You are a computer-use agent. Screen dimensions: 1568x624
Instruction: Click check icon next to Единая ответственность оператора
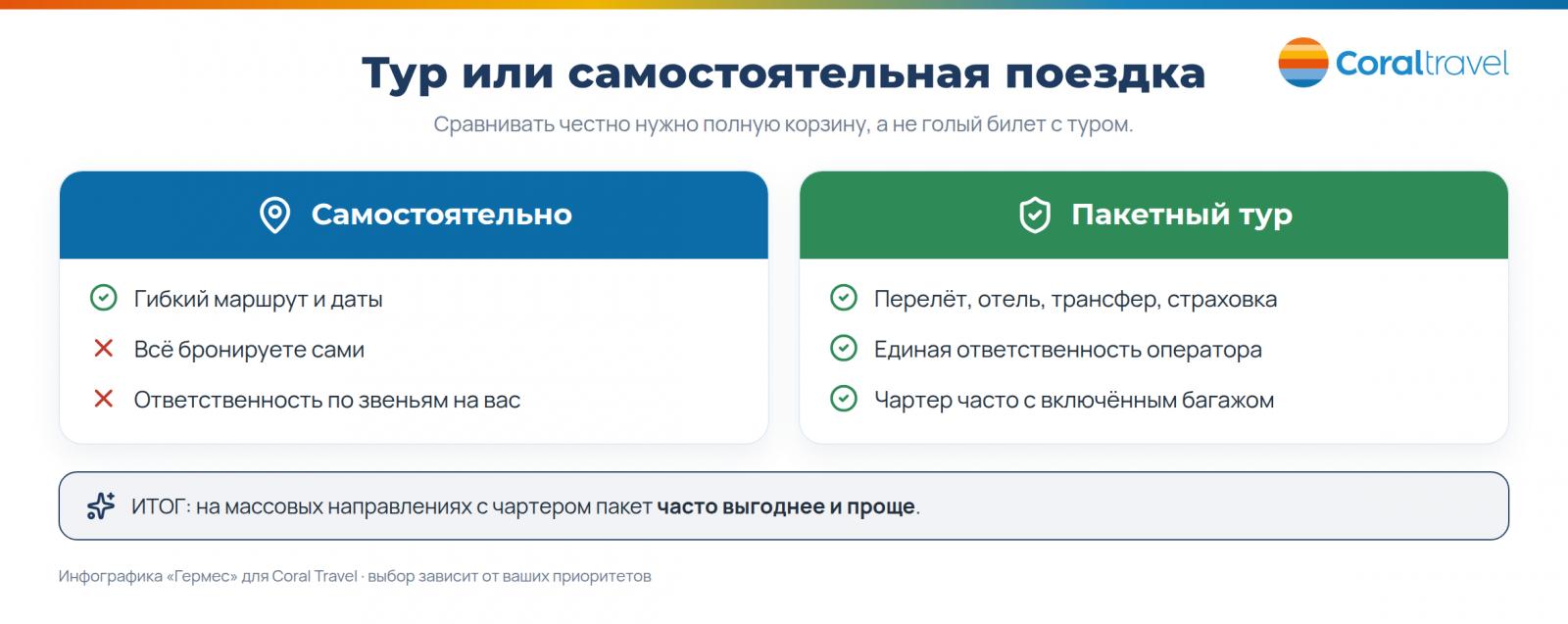pos(844,348)
